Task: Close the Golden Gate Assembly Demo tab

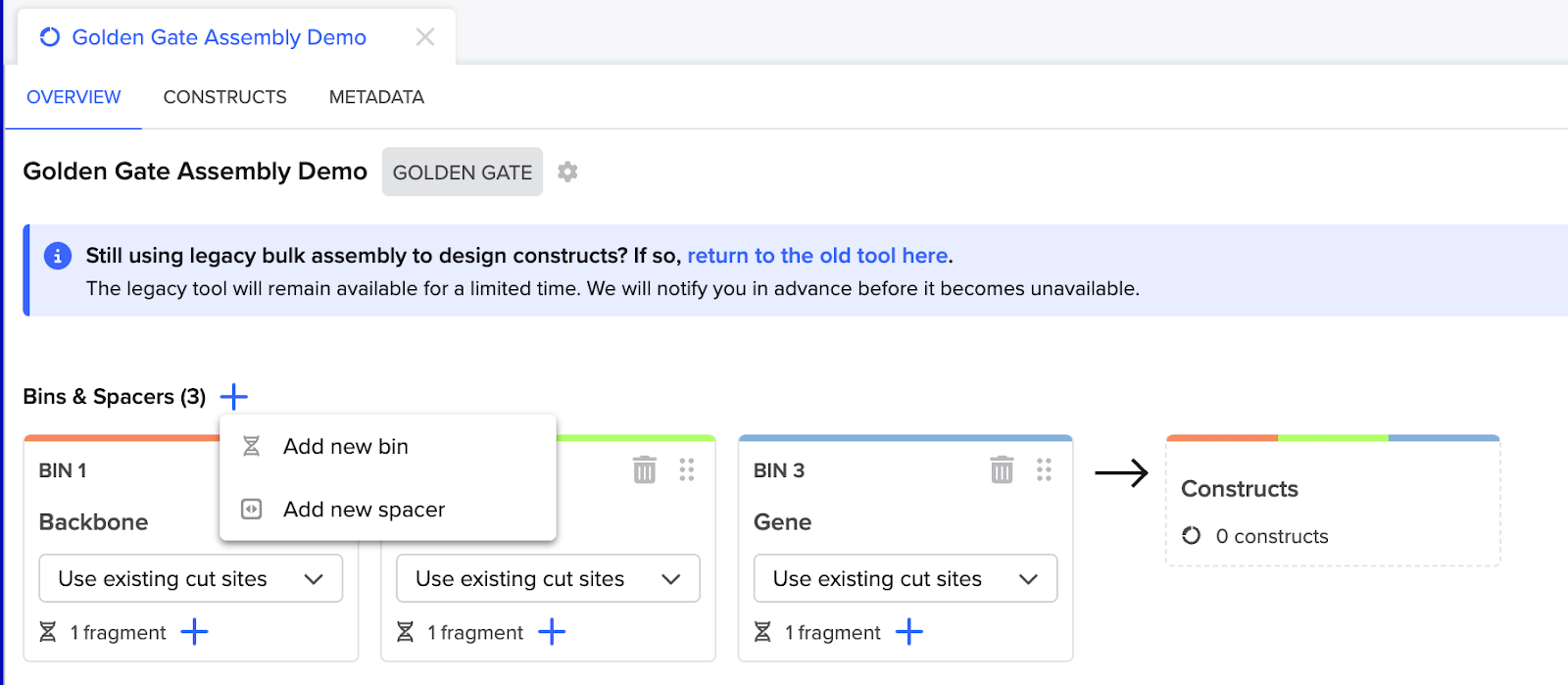Action: point(424,37)
